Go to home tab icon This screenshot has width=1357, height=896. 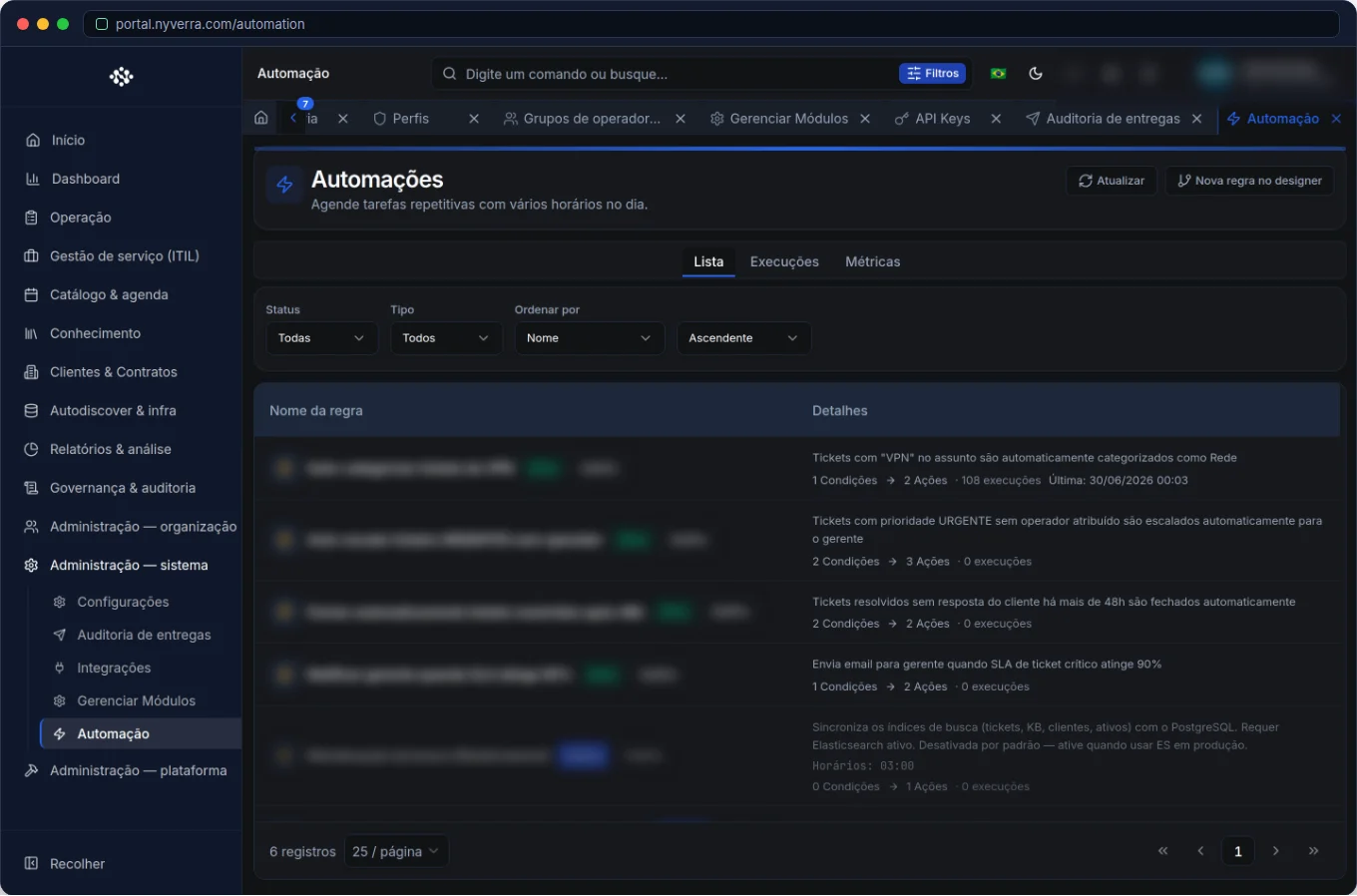[x=261, y=119]
